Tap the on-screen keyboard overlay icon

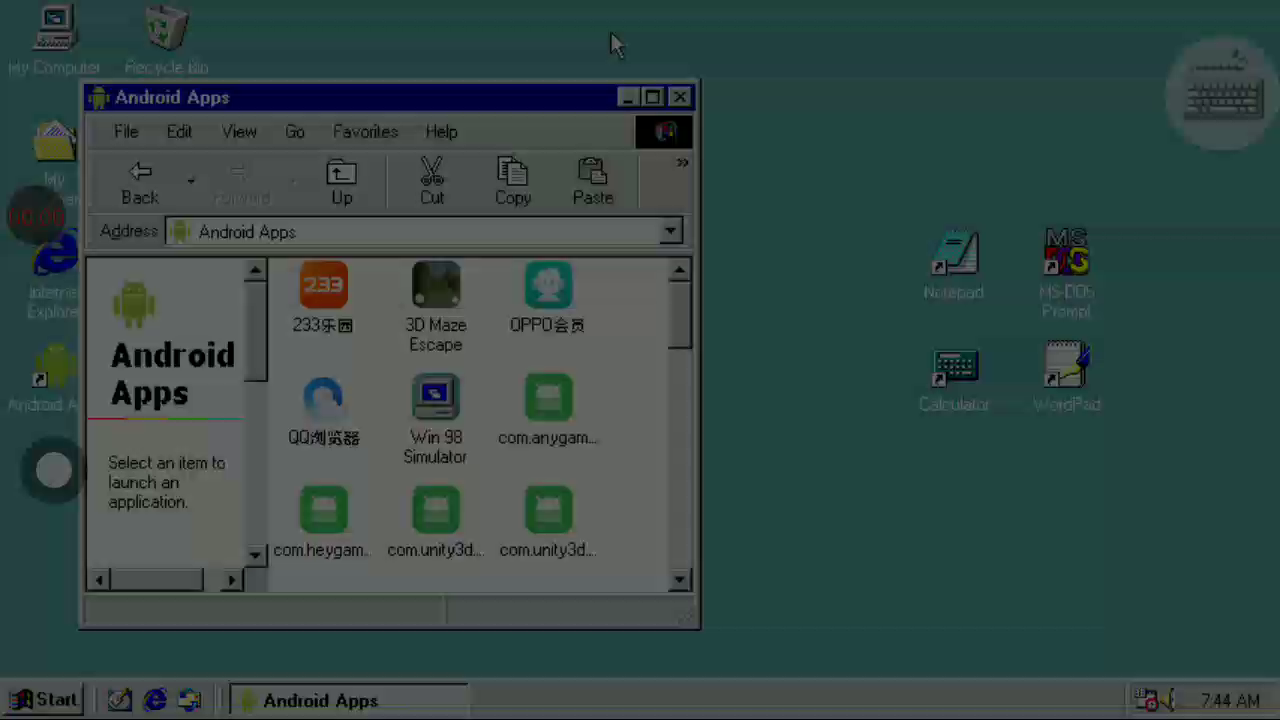(x=1223, y=96)
